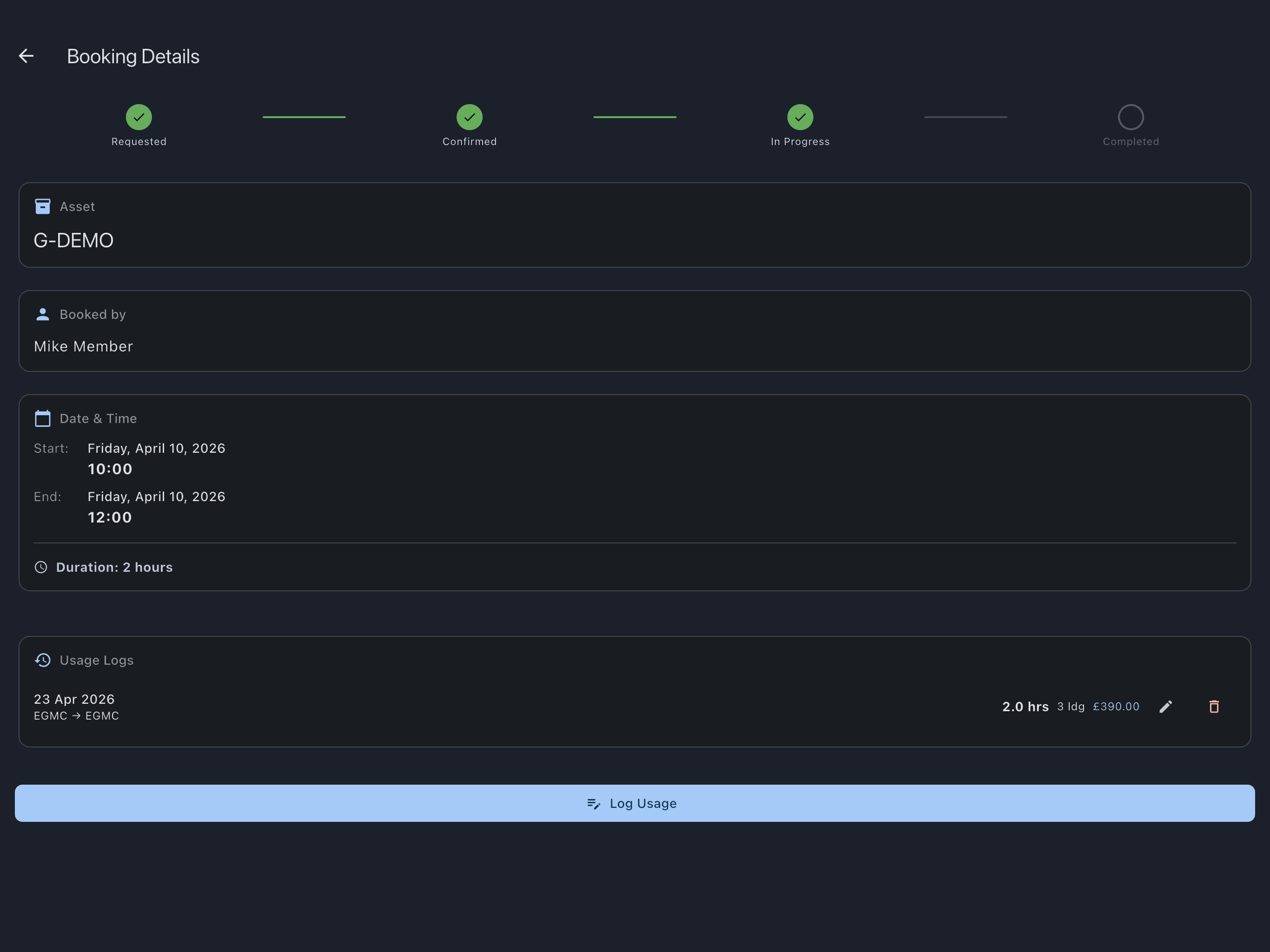
Task: Click the Duration clock icon
Action: click(41, 567)
